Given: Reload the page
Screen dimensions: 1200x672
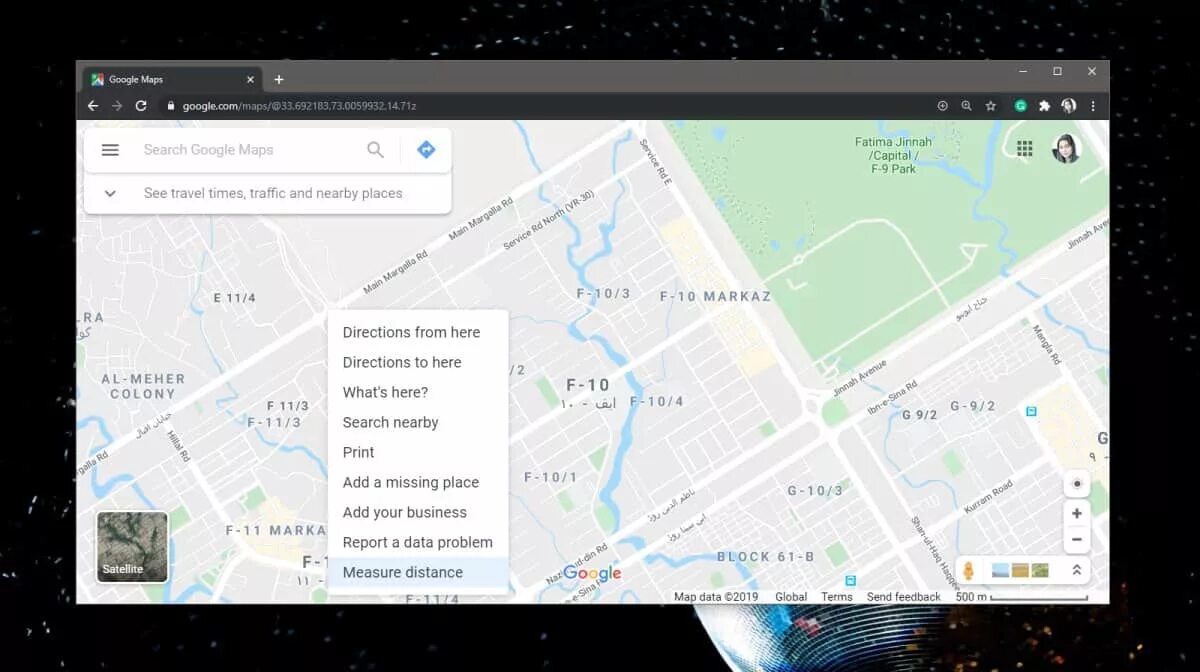Looking at the screenshot, I should 141,106.
